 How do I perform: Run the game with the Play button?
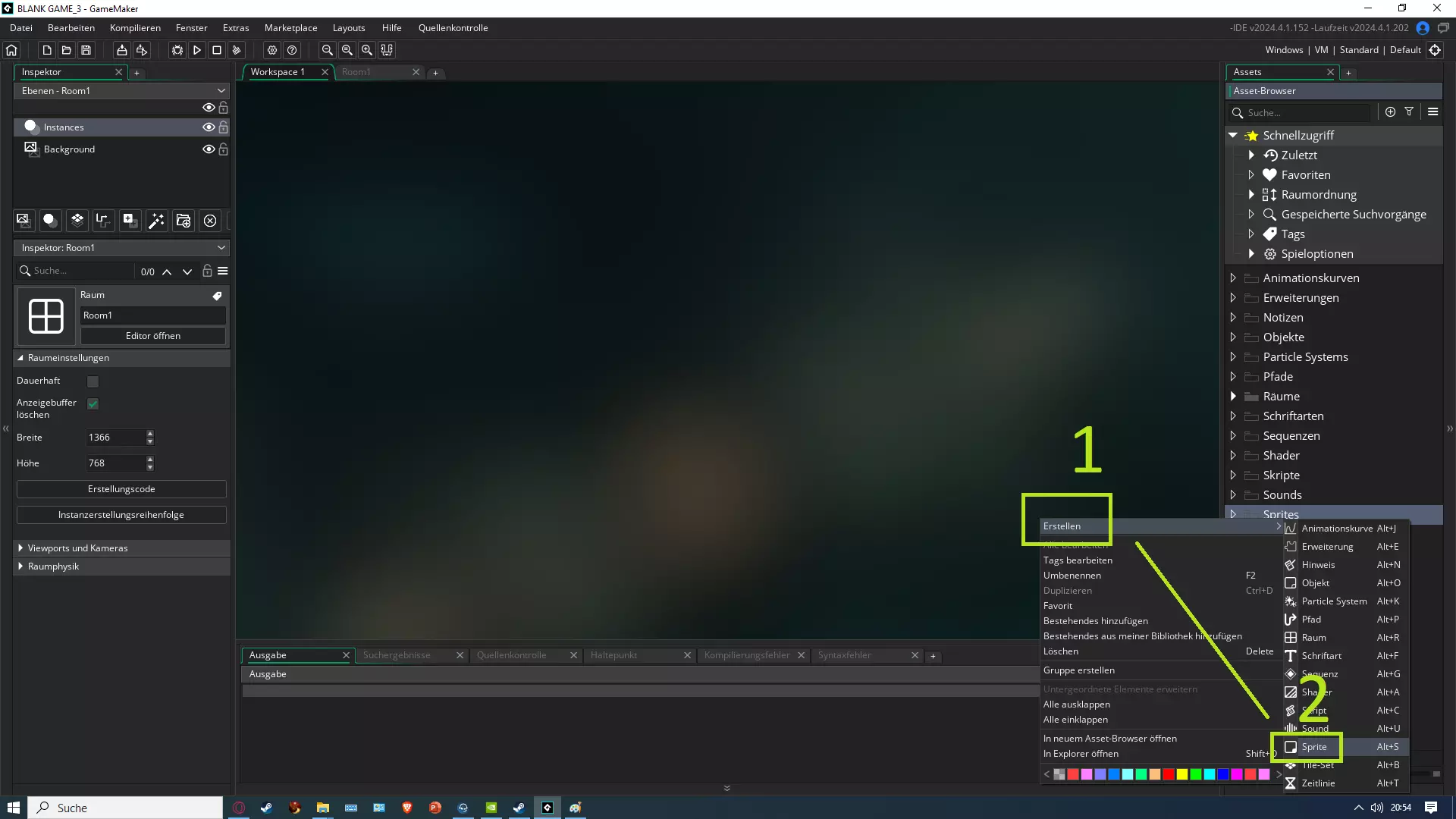point(197,50)
